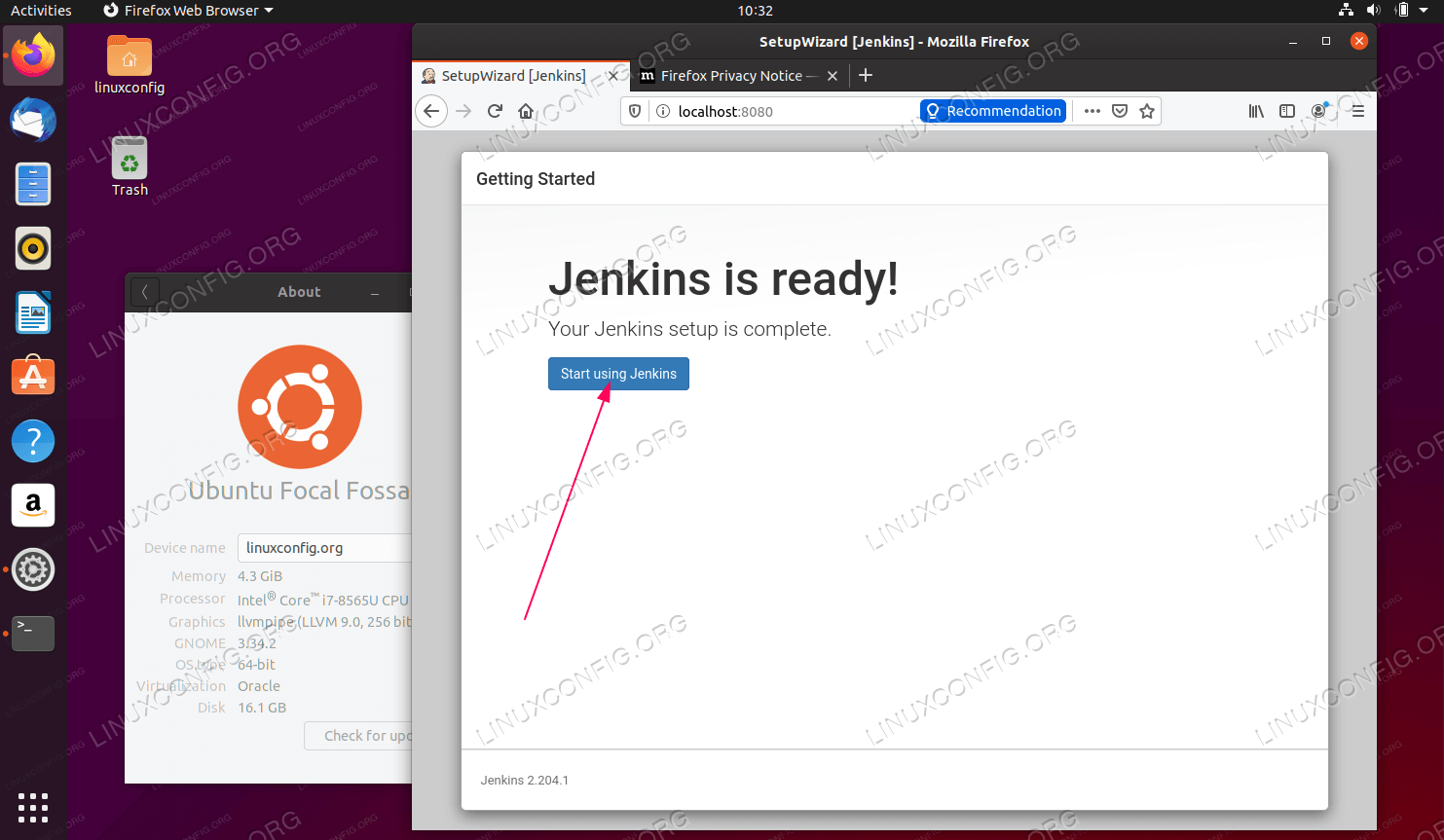Click Start using Jenkins button

tap(618, 374)
